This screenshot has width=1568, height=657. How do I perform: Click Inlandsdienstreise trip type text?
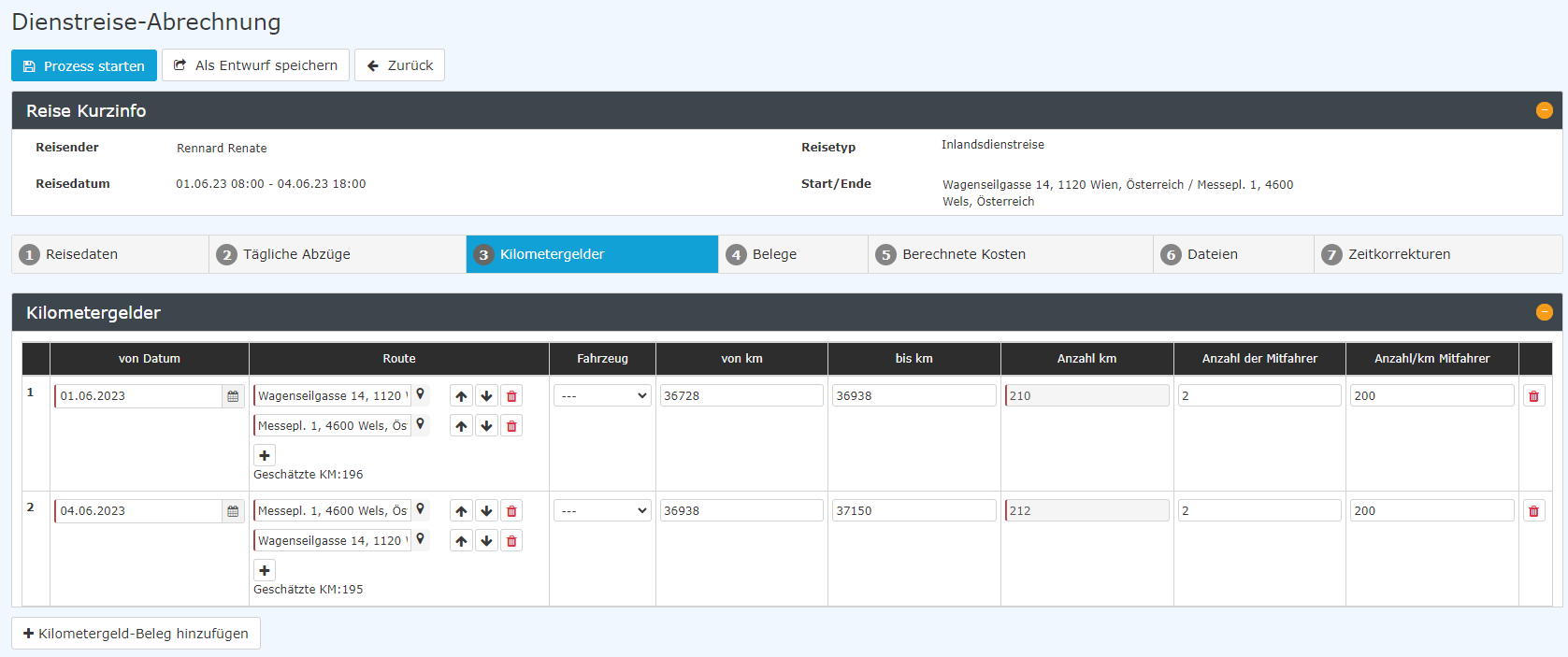[993, 145]
